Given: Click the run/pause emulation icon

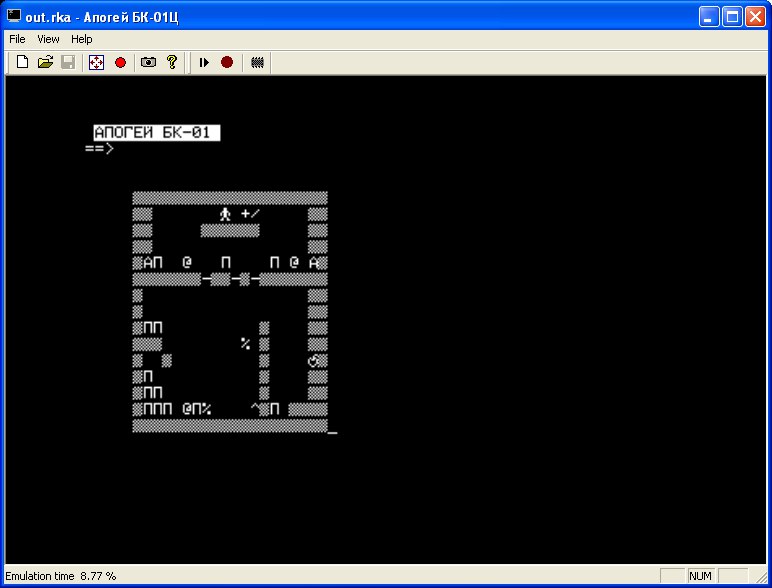Looking at the screenshot, I should coord(204,63).
